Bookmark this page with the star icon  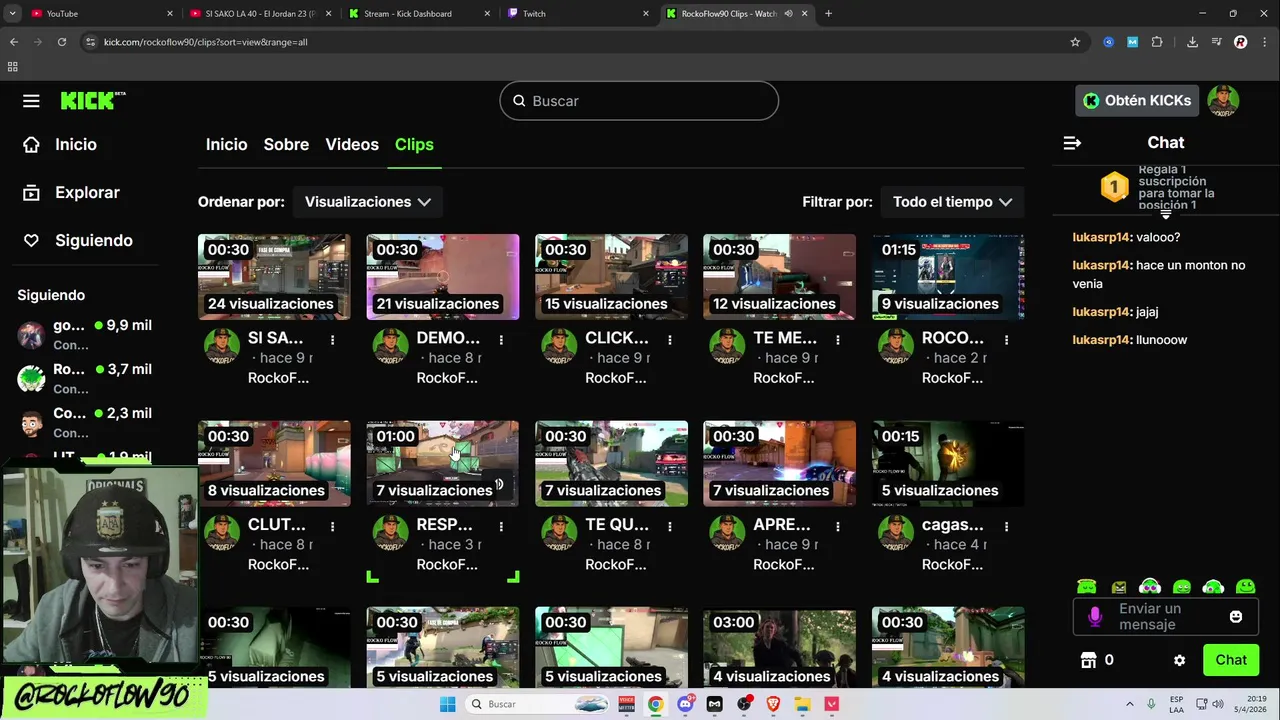pyautogui.click(x=1075, y=42)
